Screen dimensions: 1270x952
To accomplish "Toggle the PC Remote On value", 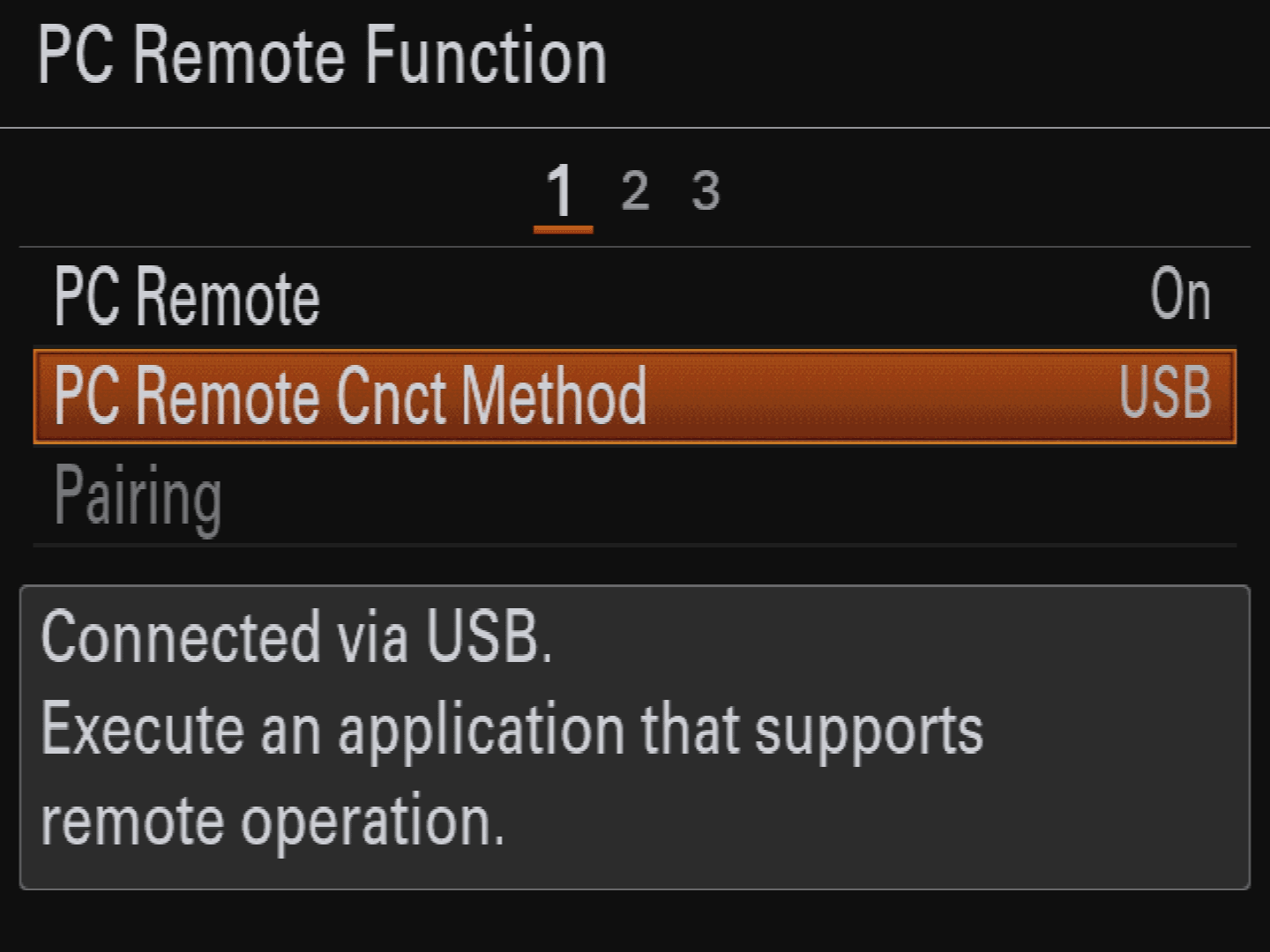I will click(1180, 295).
